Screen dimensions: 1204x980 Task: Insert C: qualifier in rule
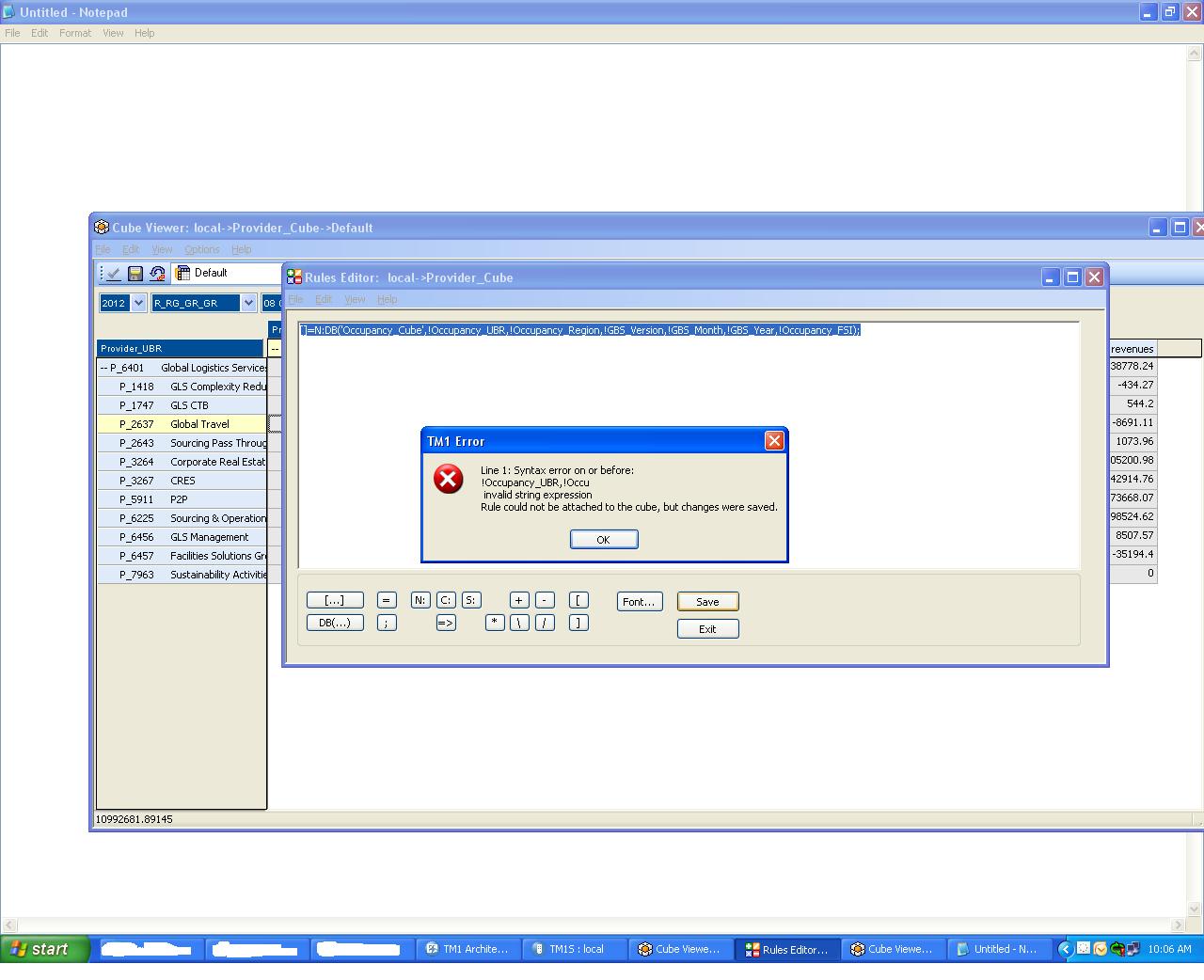tap(446, 600)
